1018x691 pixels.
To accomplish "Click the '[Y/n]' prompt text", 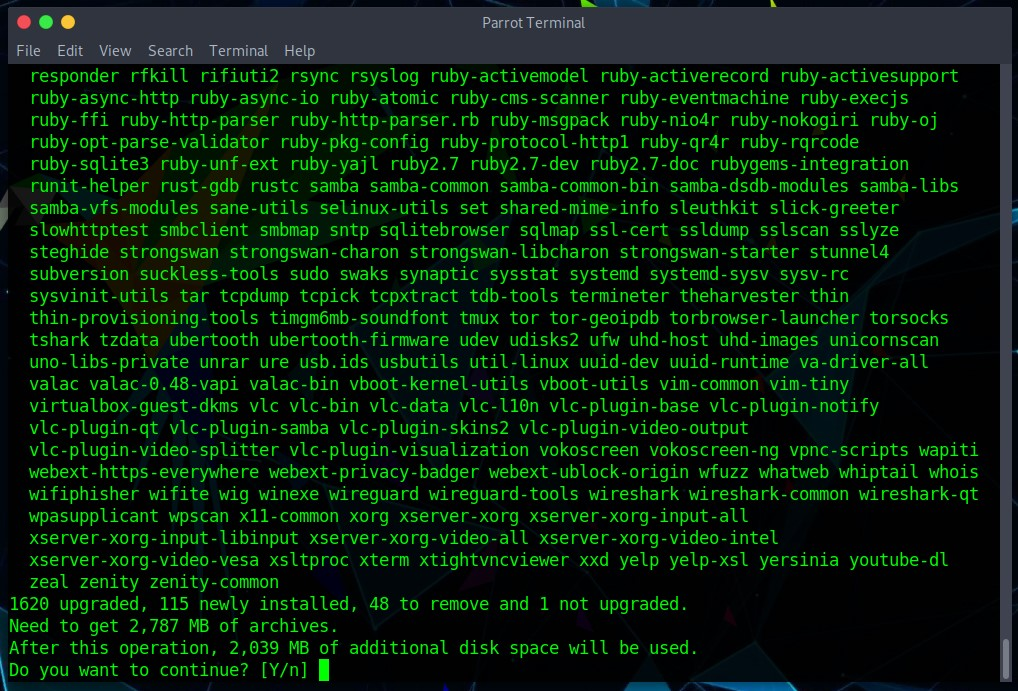I will click(284, 670).
